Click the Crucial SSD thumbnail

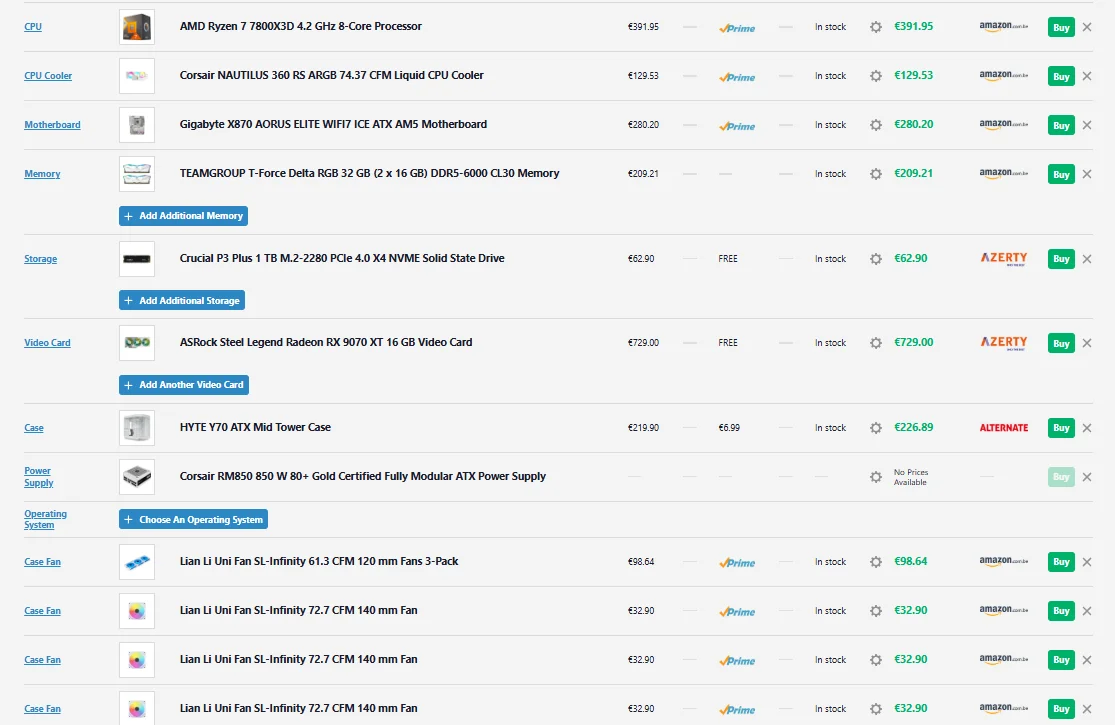coord(137,259)
